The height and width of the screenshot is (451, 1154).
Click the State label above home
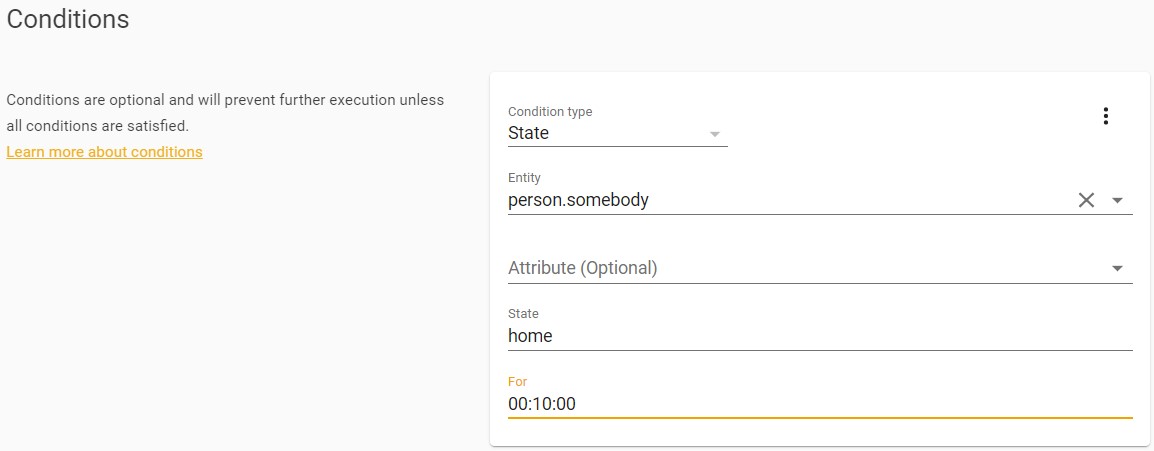523,314
